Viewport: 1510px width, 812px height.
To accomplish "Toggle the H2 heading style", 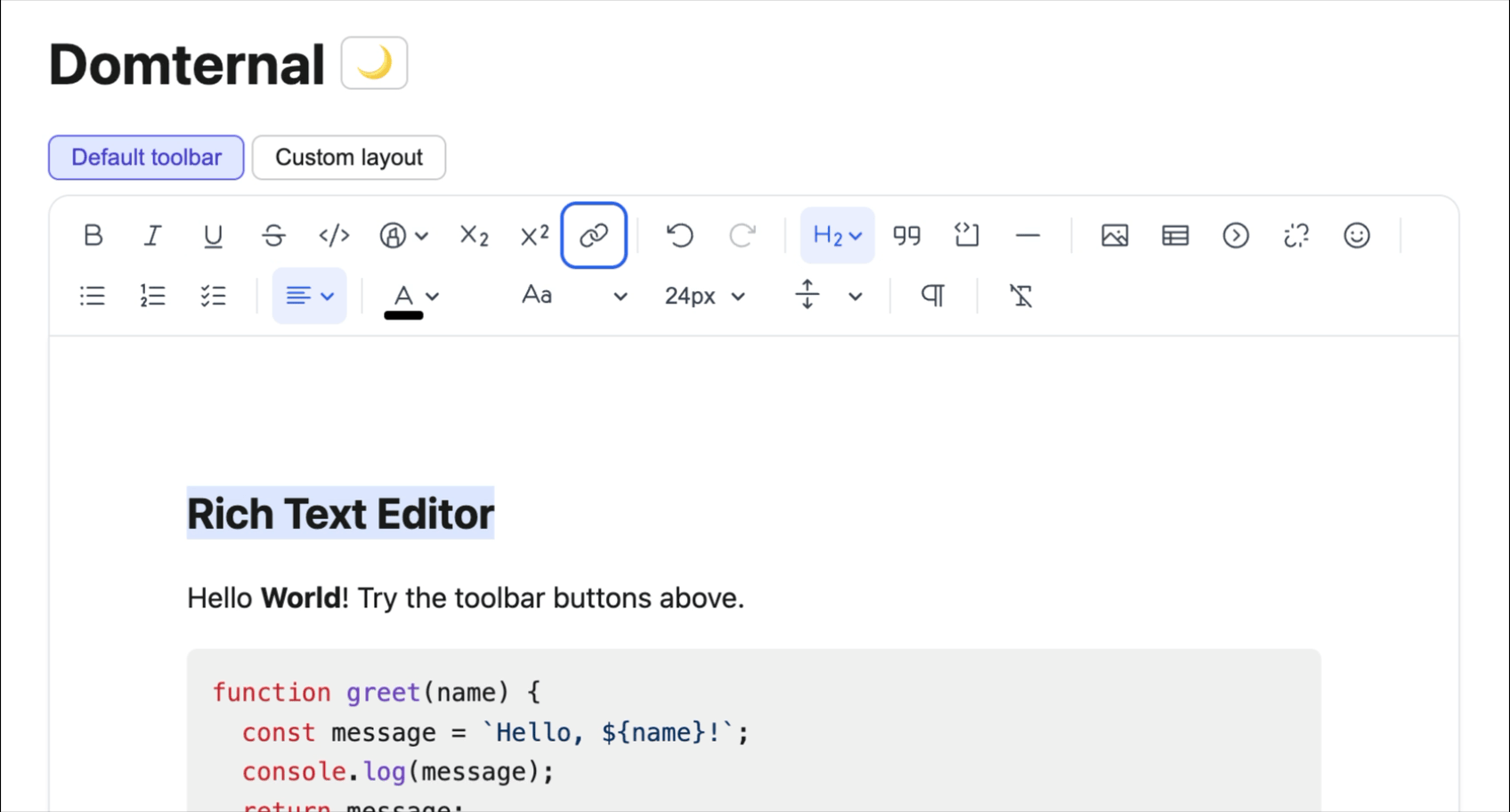I will tap(837, 235).
